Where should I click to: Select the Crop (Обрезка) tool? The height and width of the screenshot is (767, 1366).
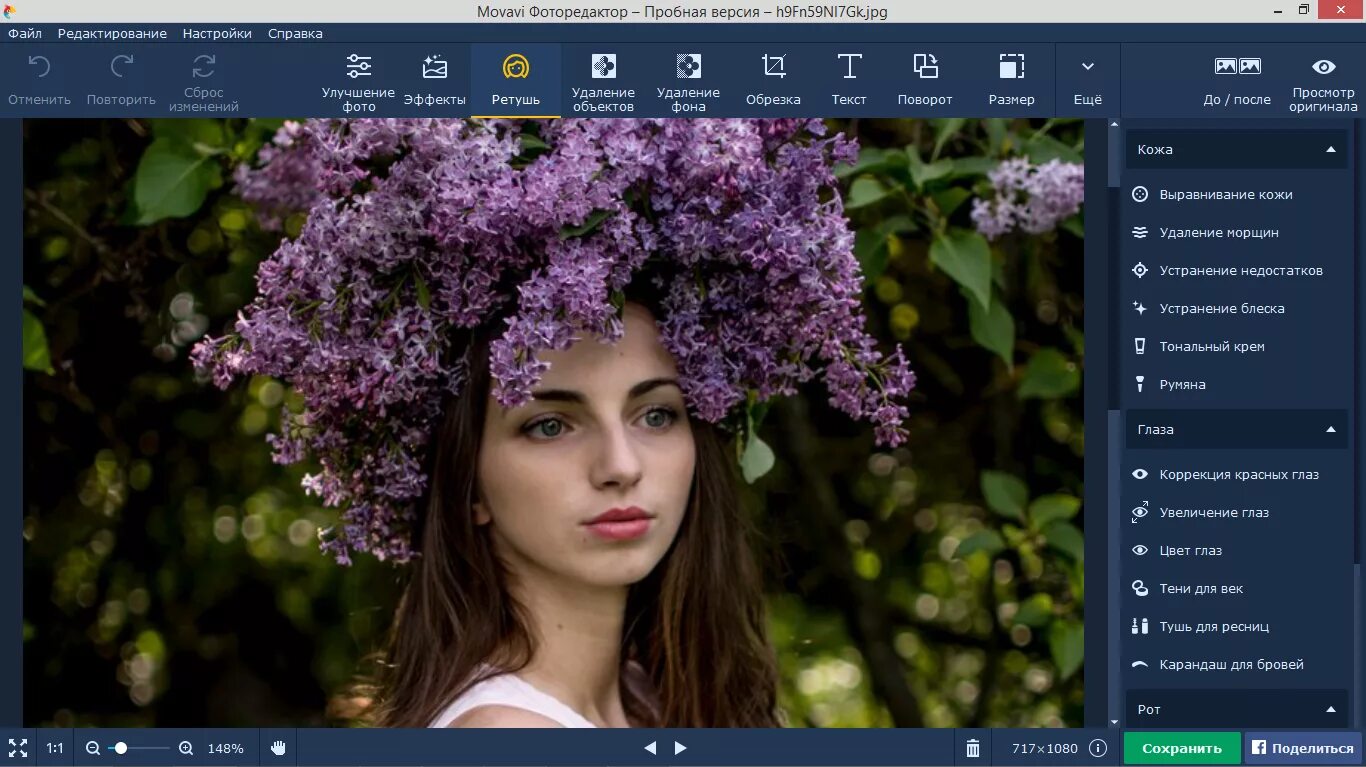coord(773,80)
